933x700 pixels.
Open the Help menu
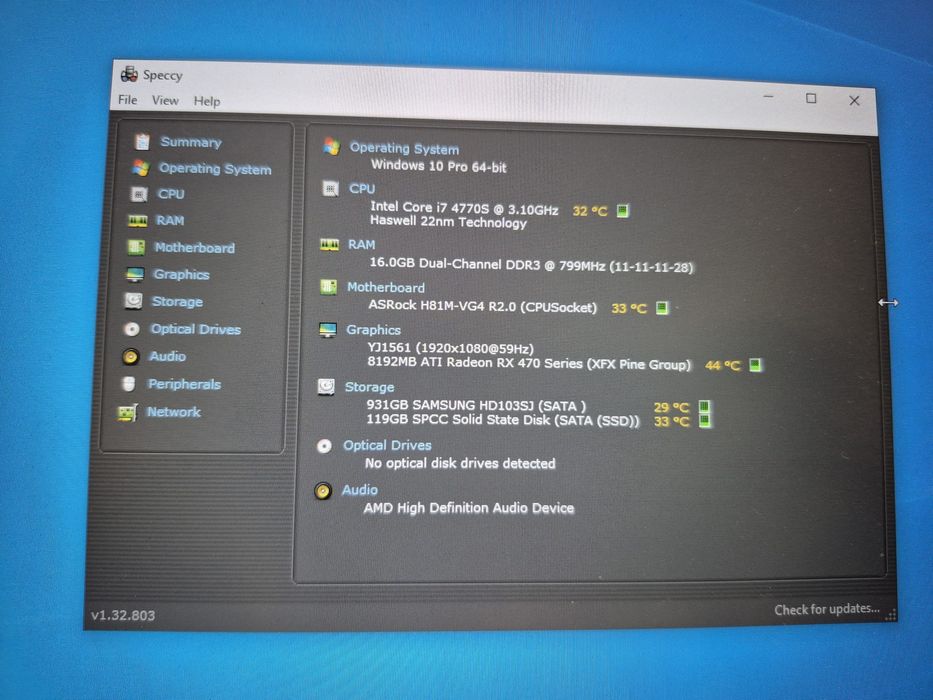coord(206,101)
